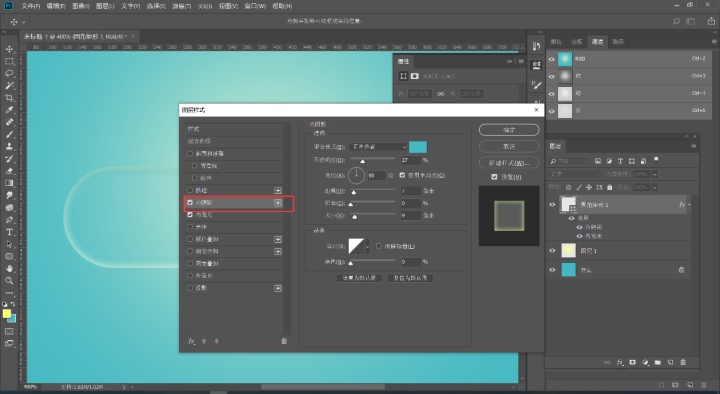Viewport: 720px width, 394px height.
Task: Select the Path Selection arrow tool
Action: tap(9, 244)
